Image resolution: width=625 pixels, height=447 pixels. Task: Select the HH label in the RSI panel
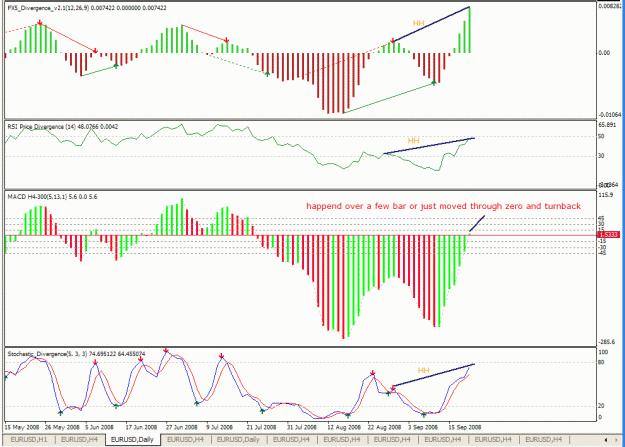coord(413,141)
